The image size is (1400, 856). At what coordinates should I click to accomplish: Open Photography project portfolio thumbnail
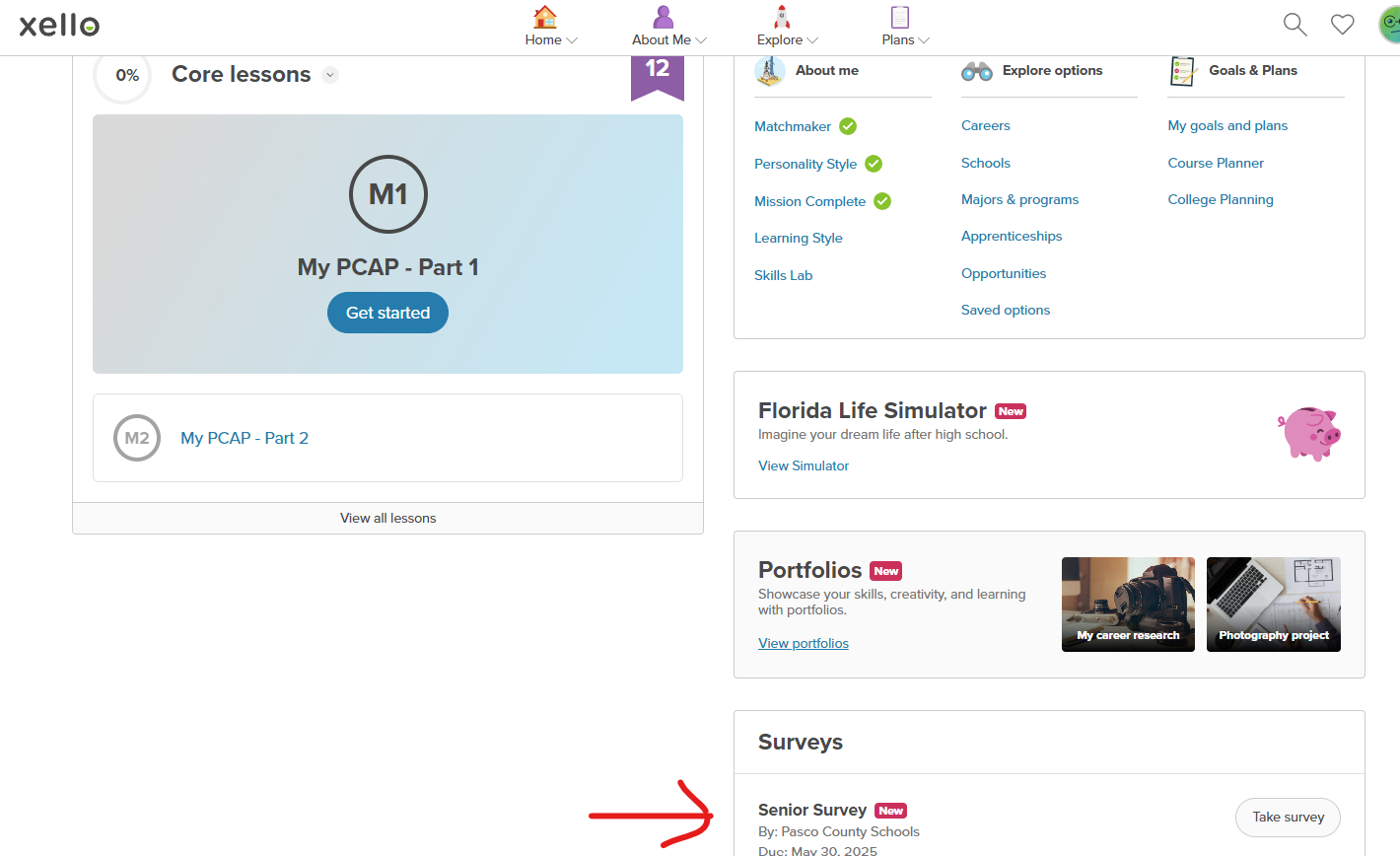(1274, 605)
